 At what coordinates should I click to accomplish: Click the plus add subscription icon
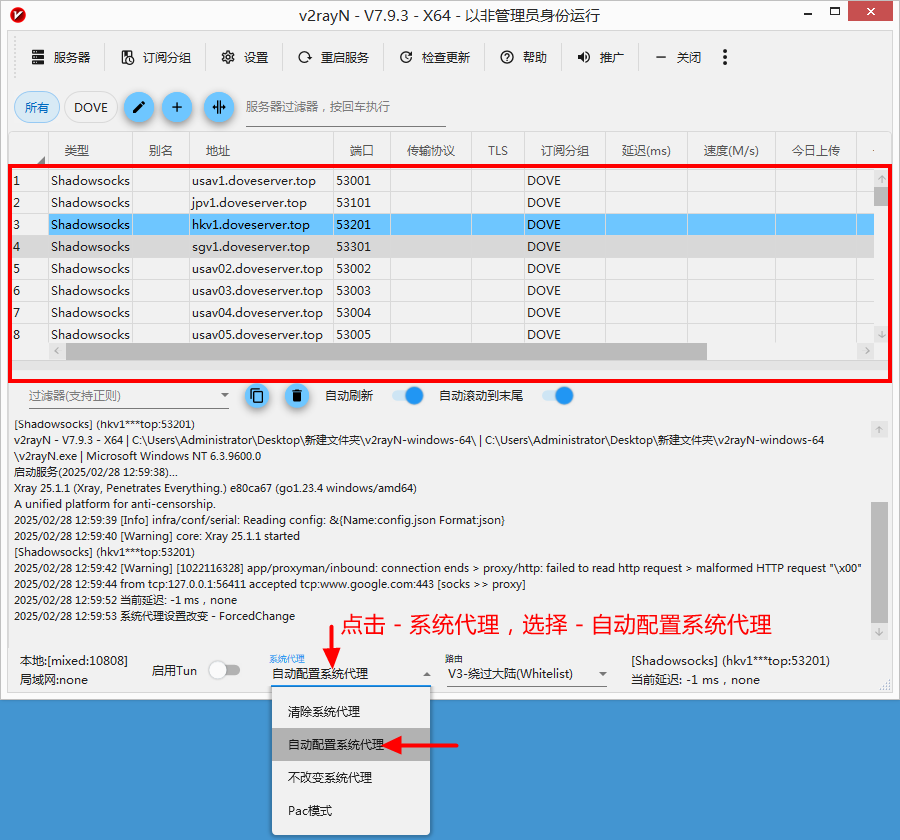pyautogui.click(x=177, y=107)
